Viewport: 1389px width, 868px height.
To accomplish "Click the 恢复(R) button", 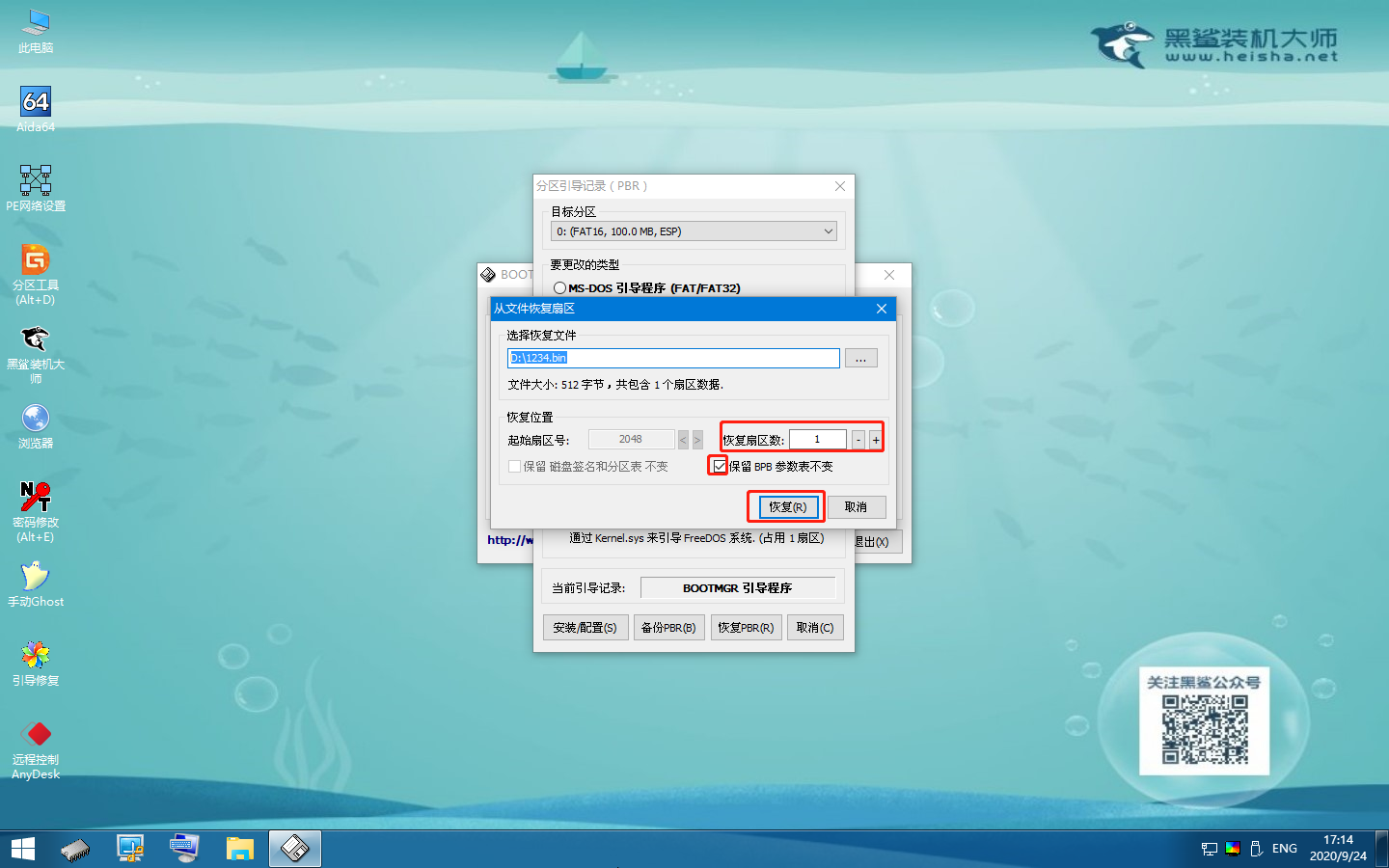I will (x=785, y=506).
